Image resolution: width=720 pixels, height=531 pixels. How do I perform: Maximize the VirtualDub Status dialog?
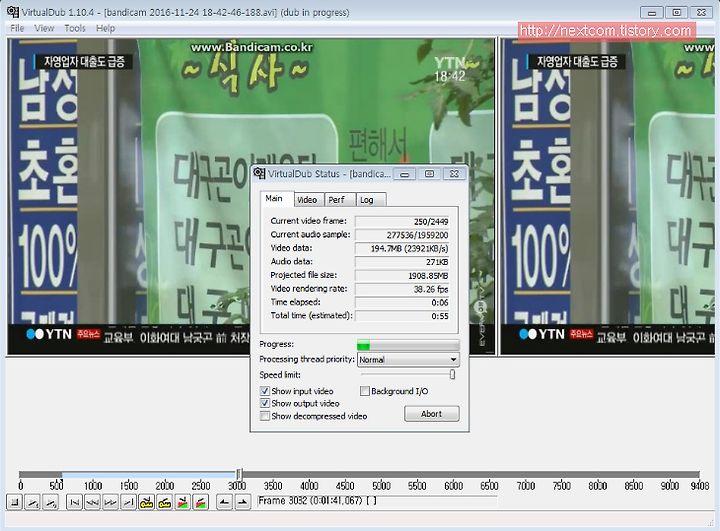[429, 174]
